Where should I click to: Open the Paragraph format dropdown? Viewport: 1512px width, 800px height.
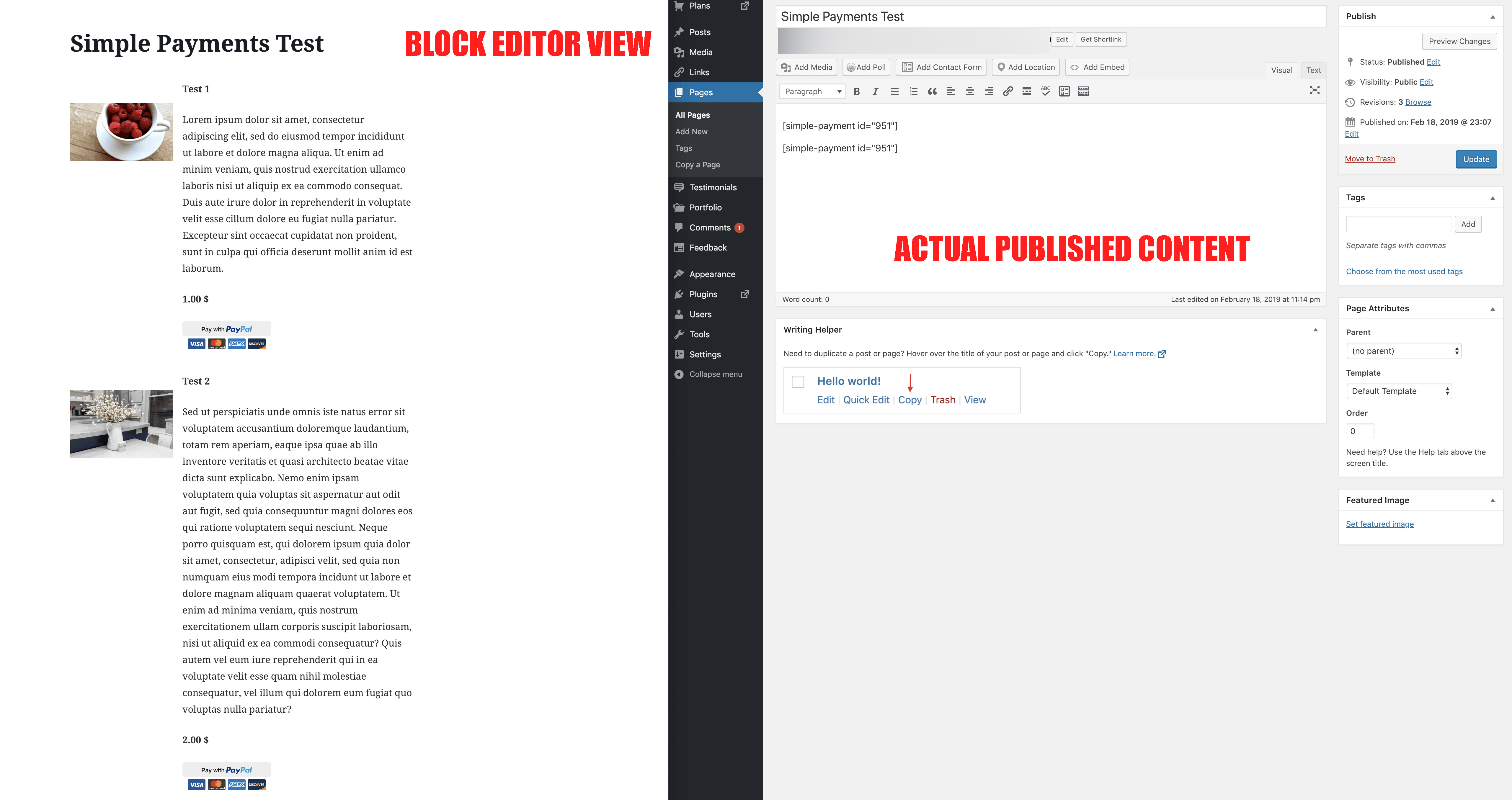click(x=812, y=91)
